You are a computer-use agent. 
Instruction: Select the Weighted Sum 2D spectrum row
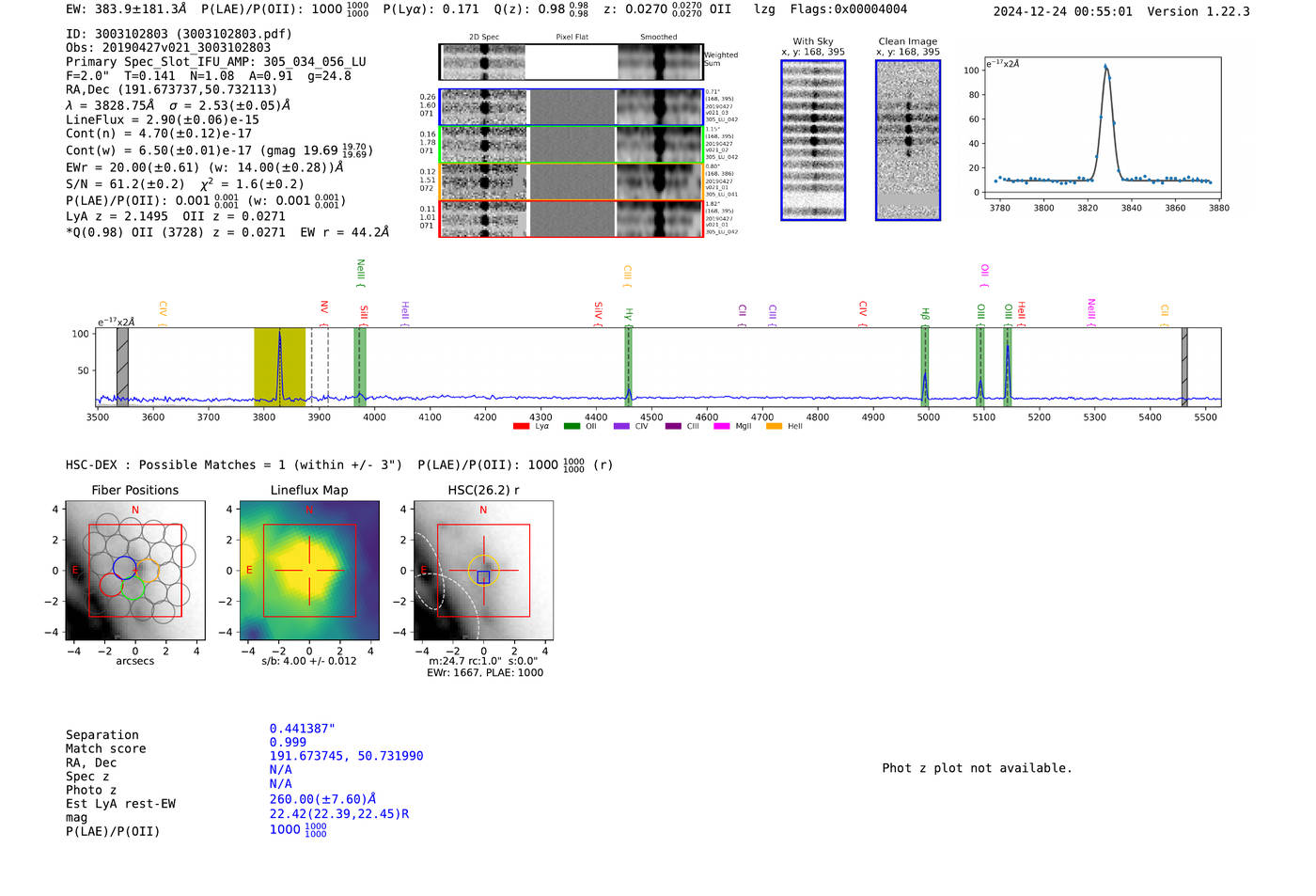pyautogui.click(x=571, y=62)
